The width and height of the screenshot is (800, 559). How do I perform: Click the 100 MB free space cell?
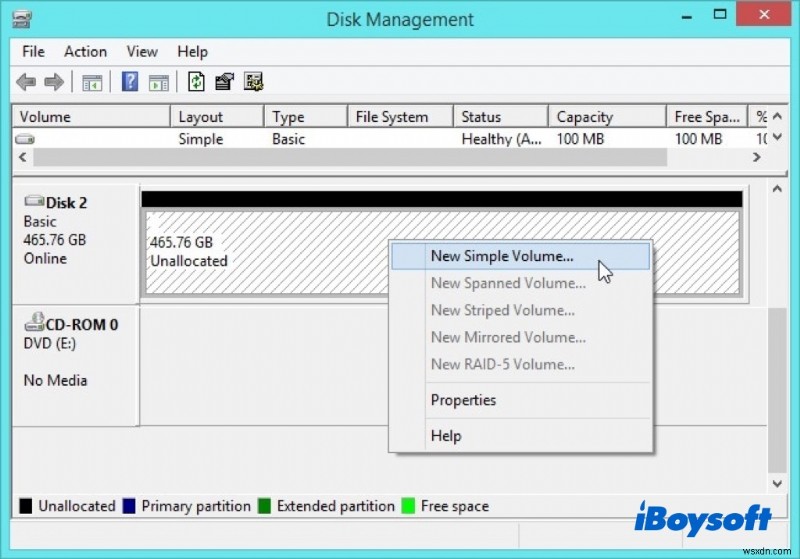coord(698,139)
